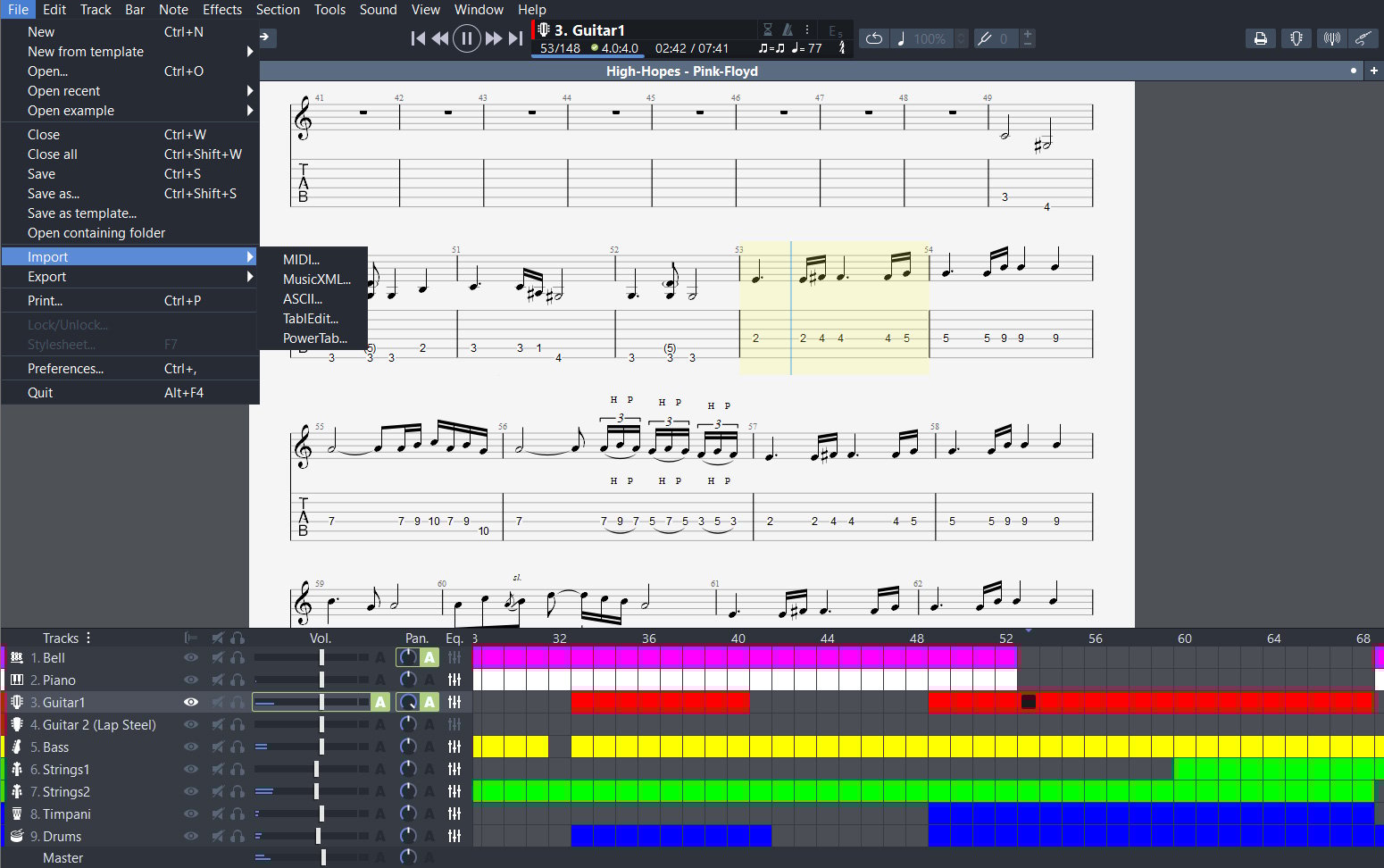Viewport: 1384px width, 868px height.
Task: Open the Section menu
Action: click(278, 10)
